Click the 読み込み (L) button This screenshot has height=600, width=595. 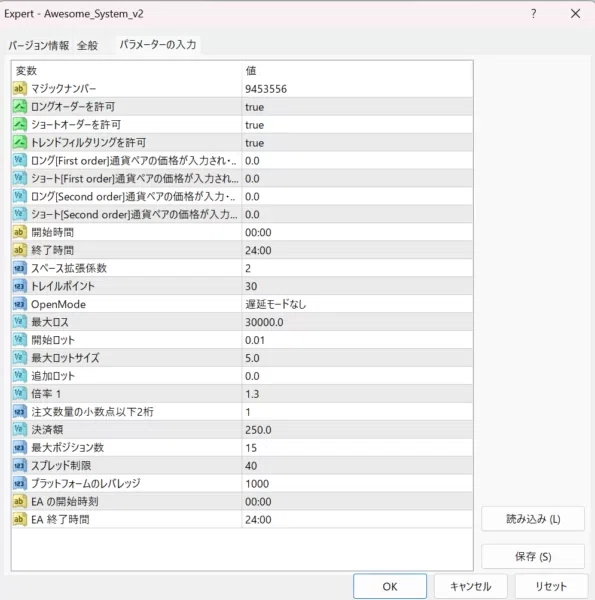533,519
